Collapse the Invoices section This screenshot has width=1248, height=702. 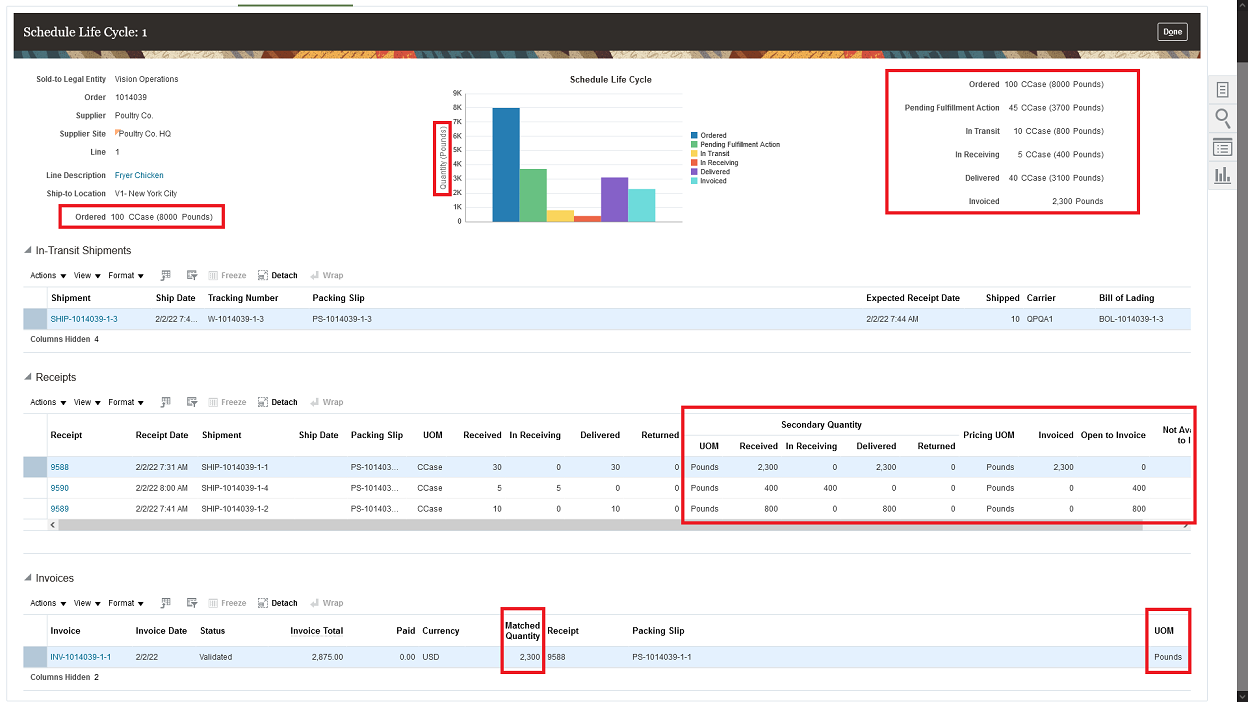(28, 579)
